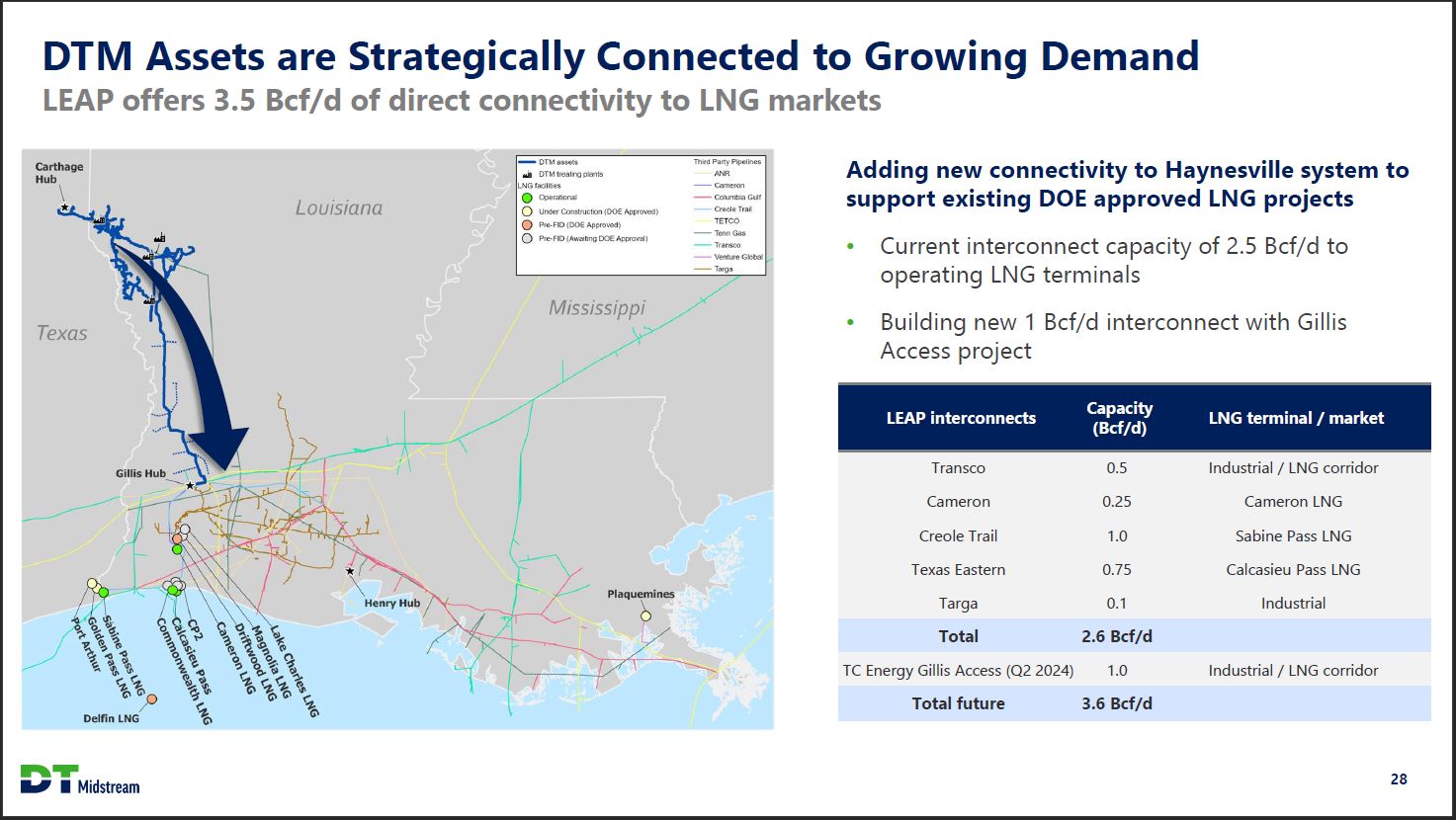Click the '0.25' capacity cell

pyautogui.click(x=1117, y=501)
